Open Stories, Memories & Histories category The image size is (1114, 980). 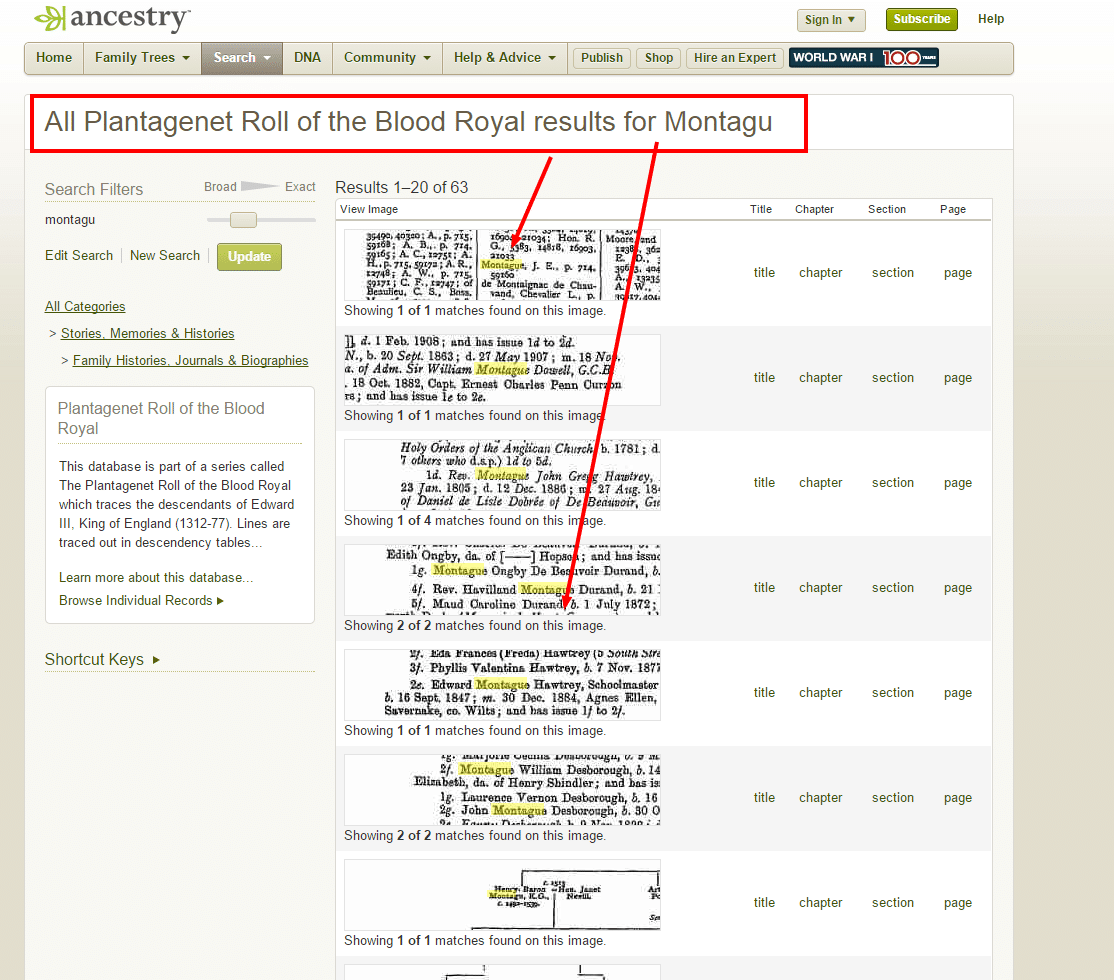(x=147, y=333)
